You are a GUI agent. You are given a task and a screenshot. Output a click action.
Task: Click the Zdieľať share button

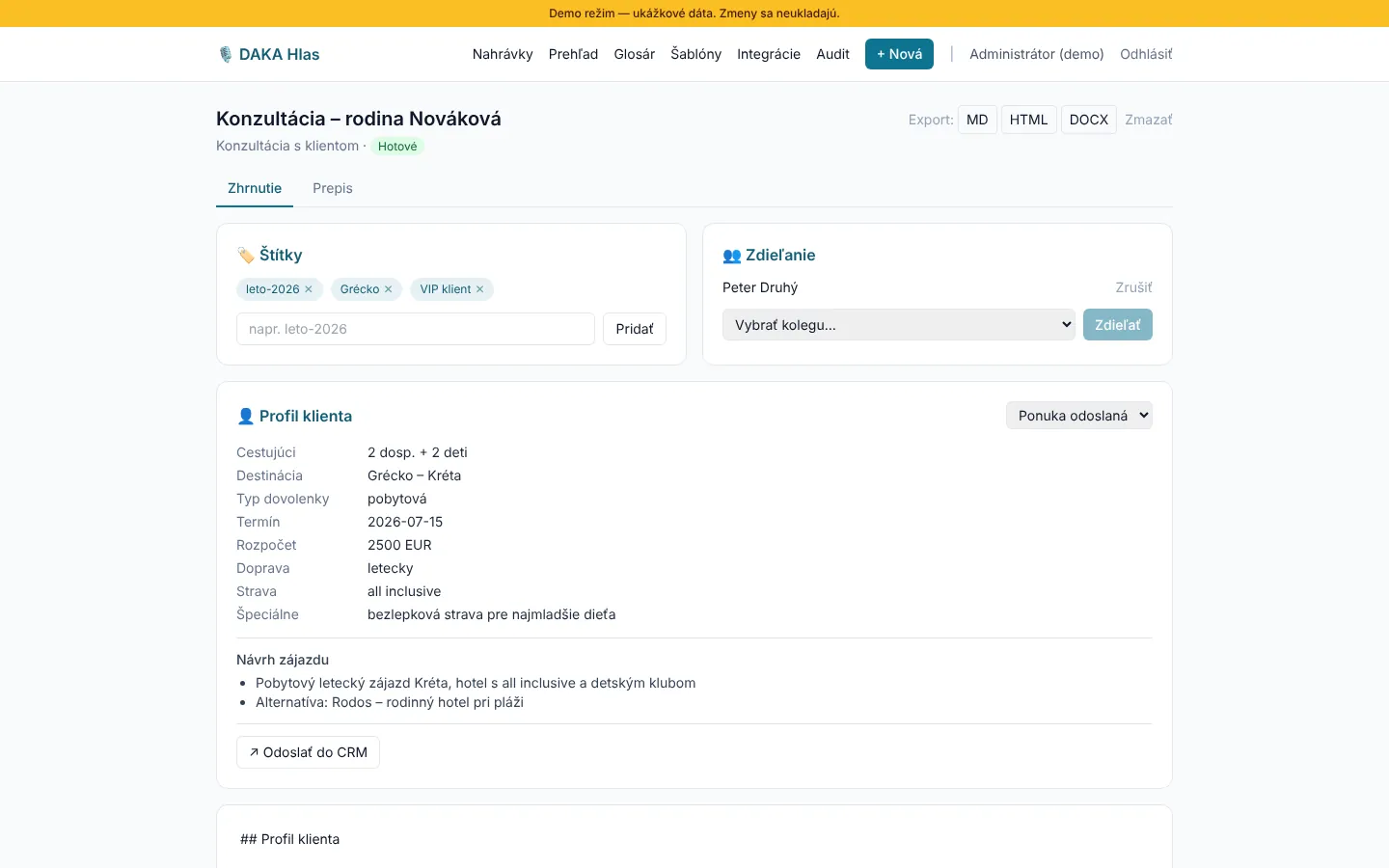pos(1118,325)
